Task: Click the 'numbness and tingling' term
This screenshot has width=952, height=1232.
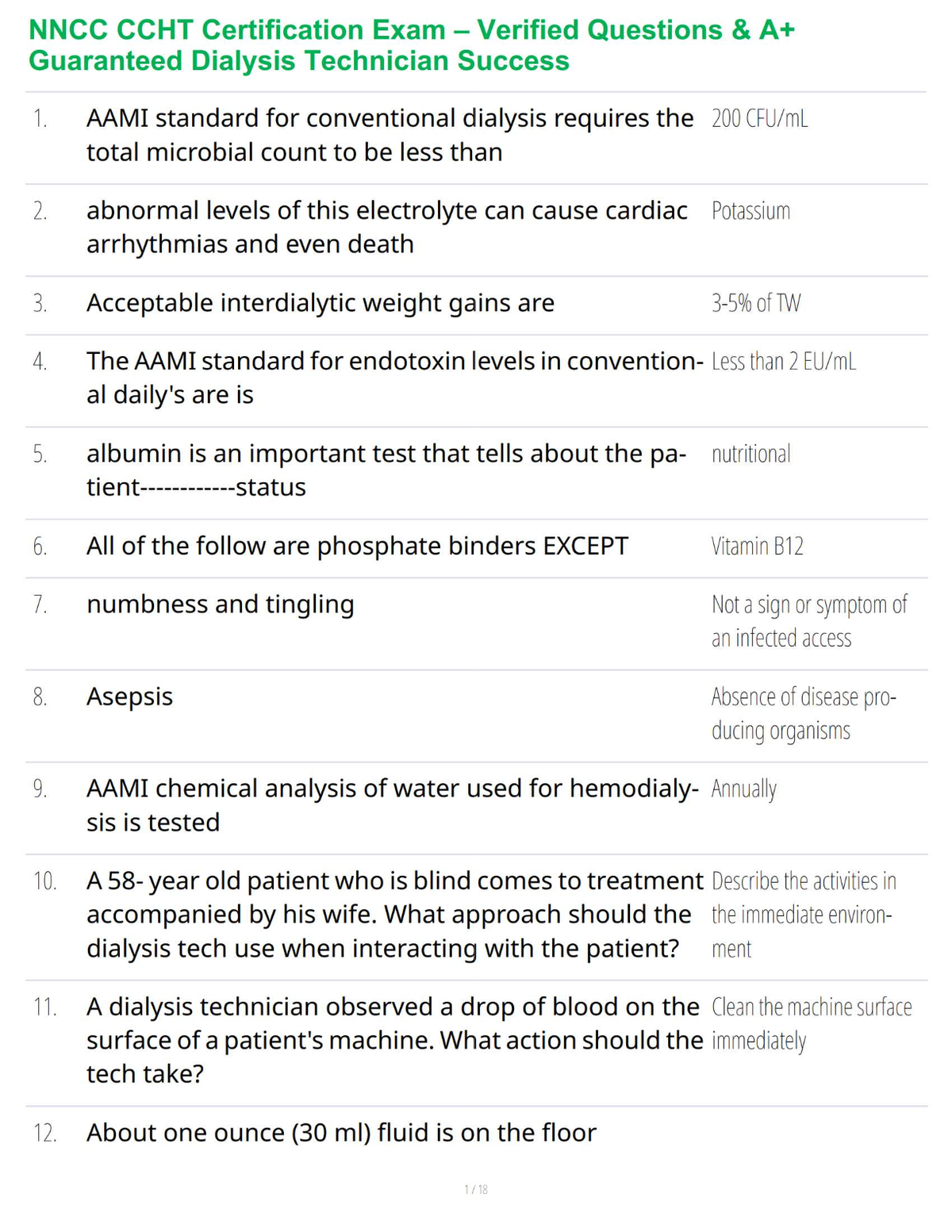Action: [221, 604]
